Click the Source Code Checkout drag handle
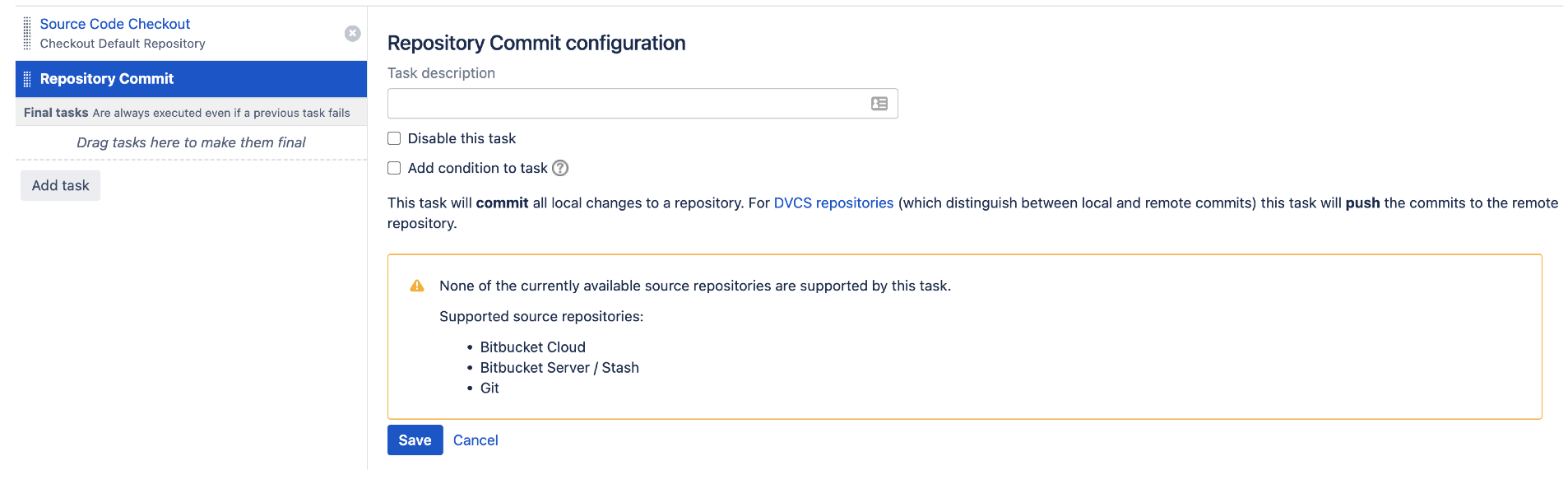The image size is (1568, 484). click(x=27, y=33)
